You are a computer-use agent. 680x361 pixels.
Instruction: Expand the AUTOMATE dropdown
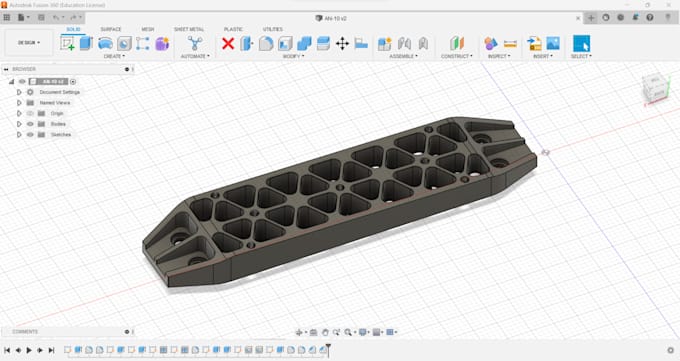coord(195,56)
